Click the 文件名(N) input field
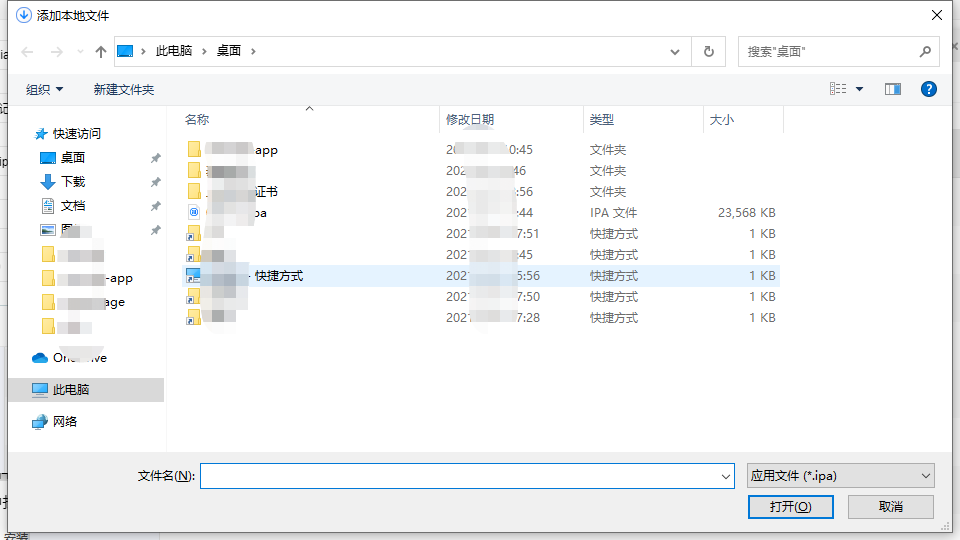Image resolution: width=960 pixels, height=540 pixels. tap(467, 476)
